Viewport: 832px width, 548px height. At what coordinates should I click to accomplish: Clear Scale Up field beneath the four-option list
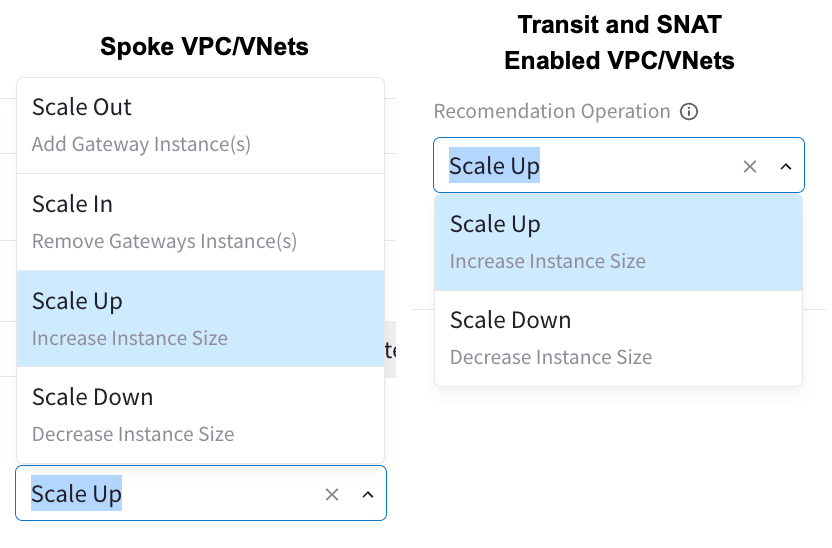tap(332, 494)
